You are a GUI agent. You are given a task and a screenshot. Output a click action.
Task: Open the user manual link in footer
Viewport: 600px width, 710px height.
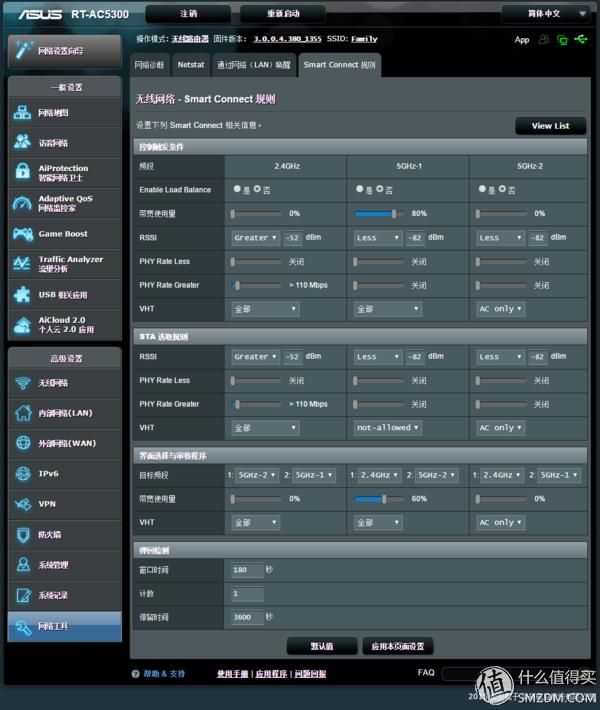coord(232,674)
